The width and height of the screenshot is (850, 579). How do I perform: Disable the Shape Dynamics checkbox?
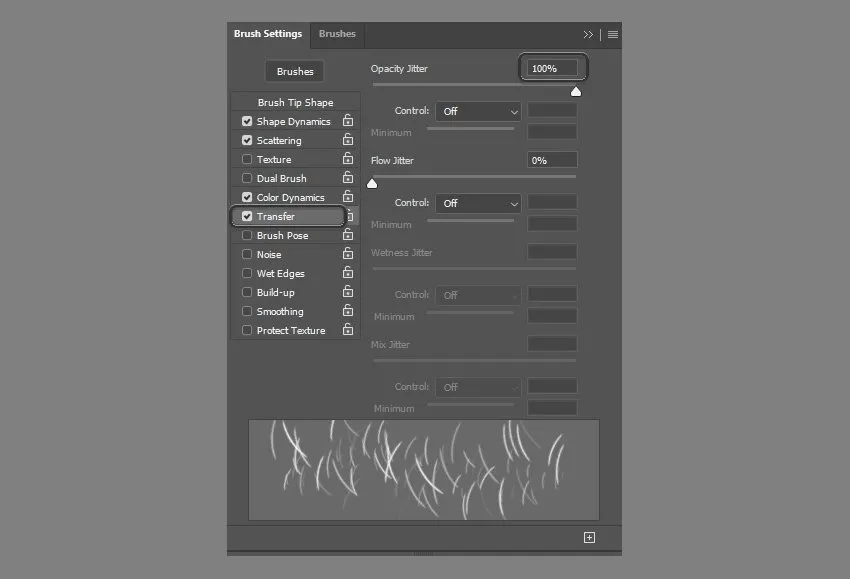point(247,122)
